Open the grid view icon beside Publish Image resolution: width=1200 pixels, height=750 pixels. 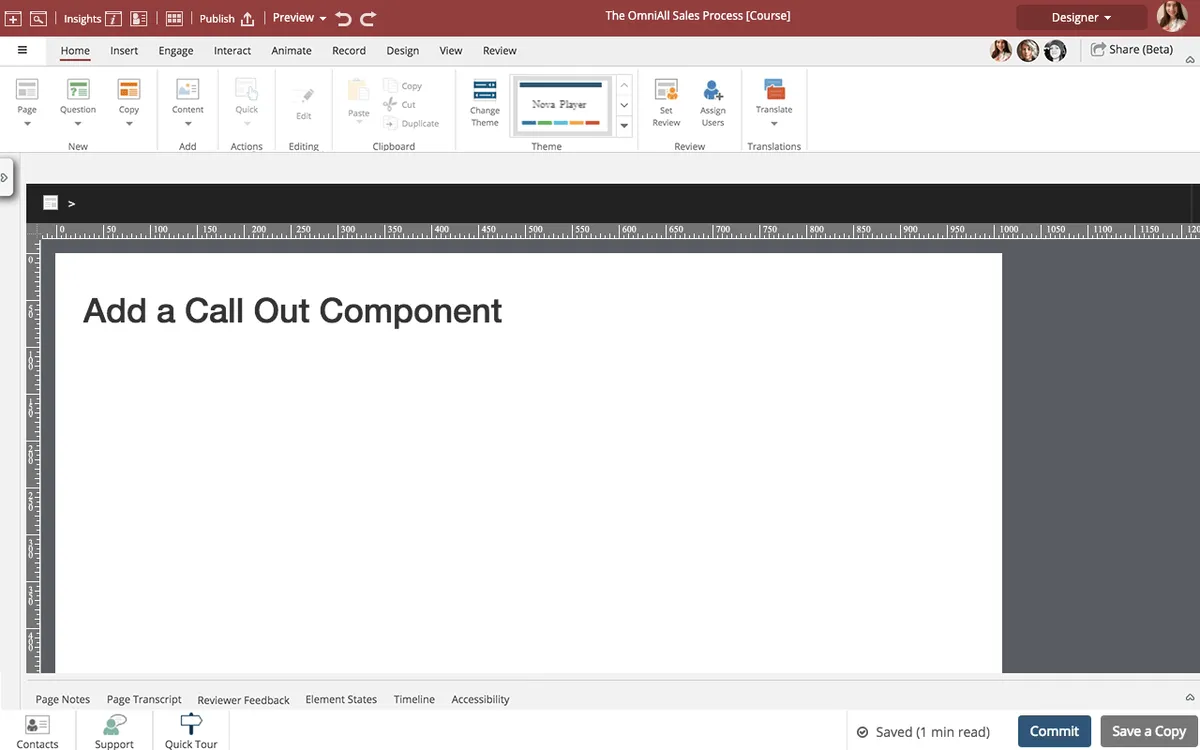[174, 18]
